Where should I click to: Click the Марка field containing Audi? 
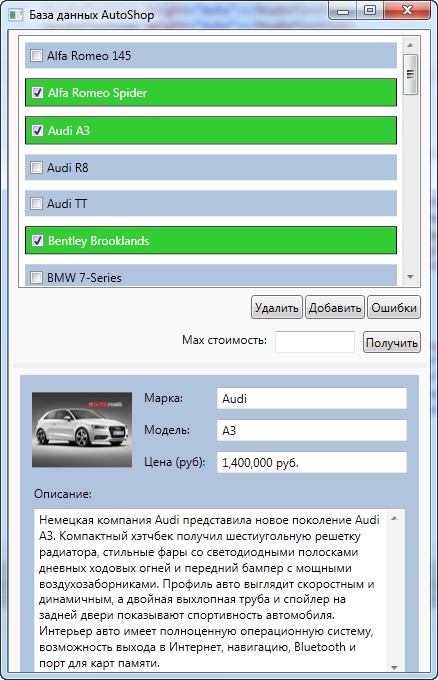click(x=312, y=398)
